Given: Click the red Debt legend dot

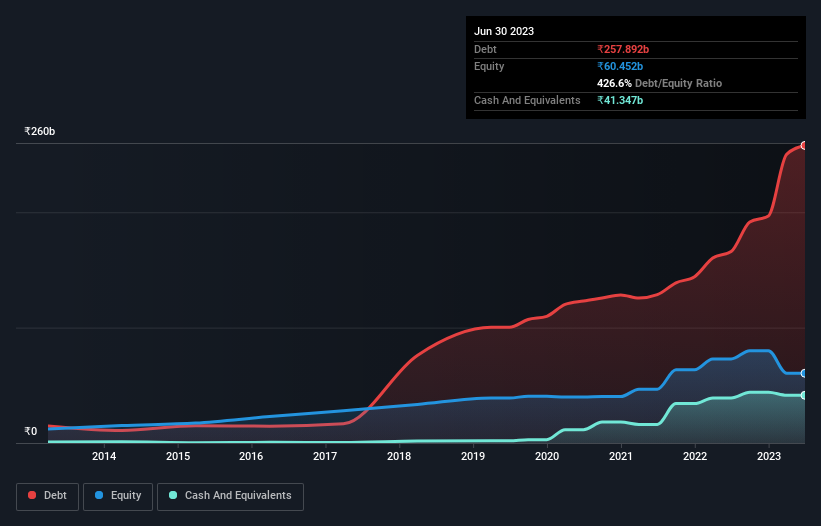Looking at the screenshot, I should click(x=32, y=495).
